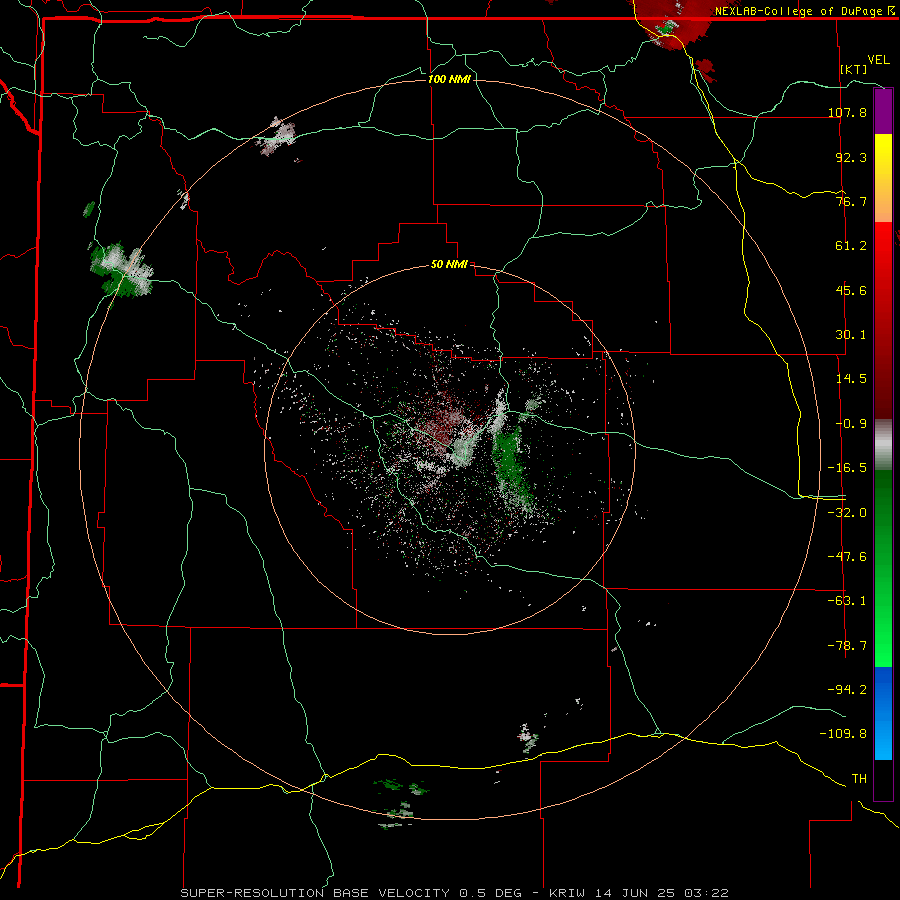Click the -63.1 velocity legend value
This screenshot has width=900, height=900.
[847, 601]
